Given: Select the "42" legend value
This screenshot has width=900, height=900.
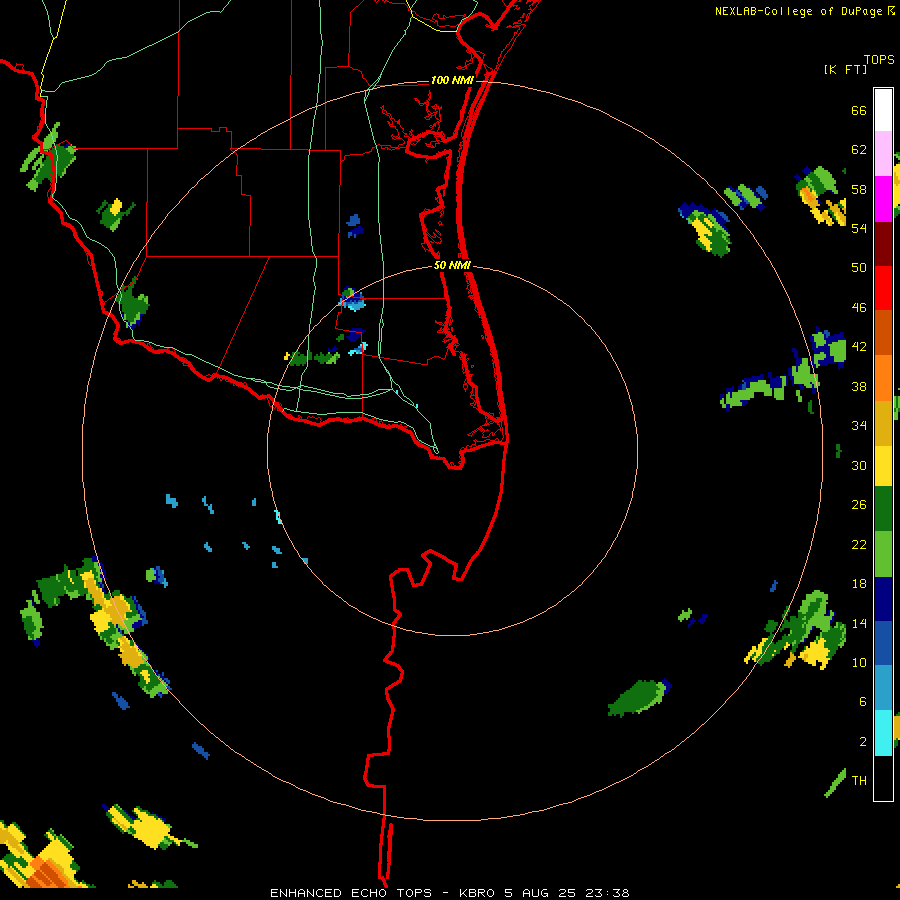Looking at the screenshot, I should [x=859, y=347].
